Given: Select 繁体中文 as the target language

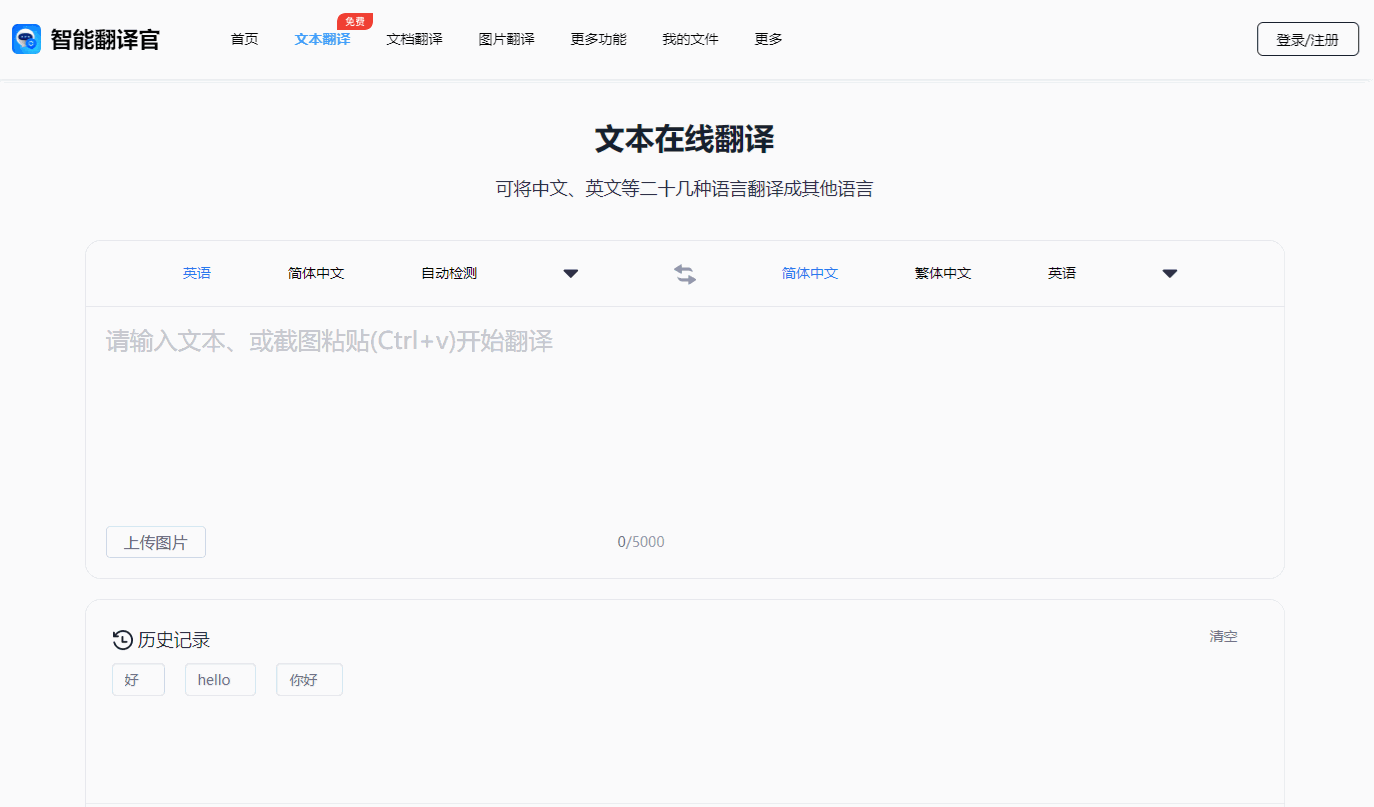Looking at the screenshot, I should 942,272.
